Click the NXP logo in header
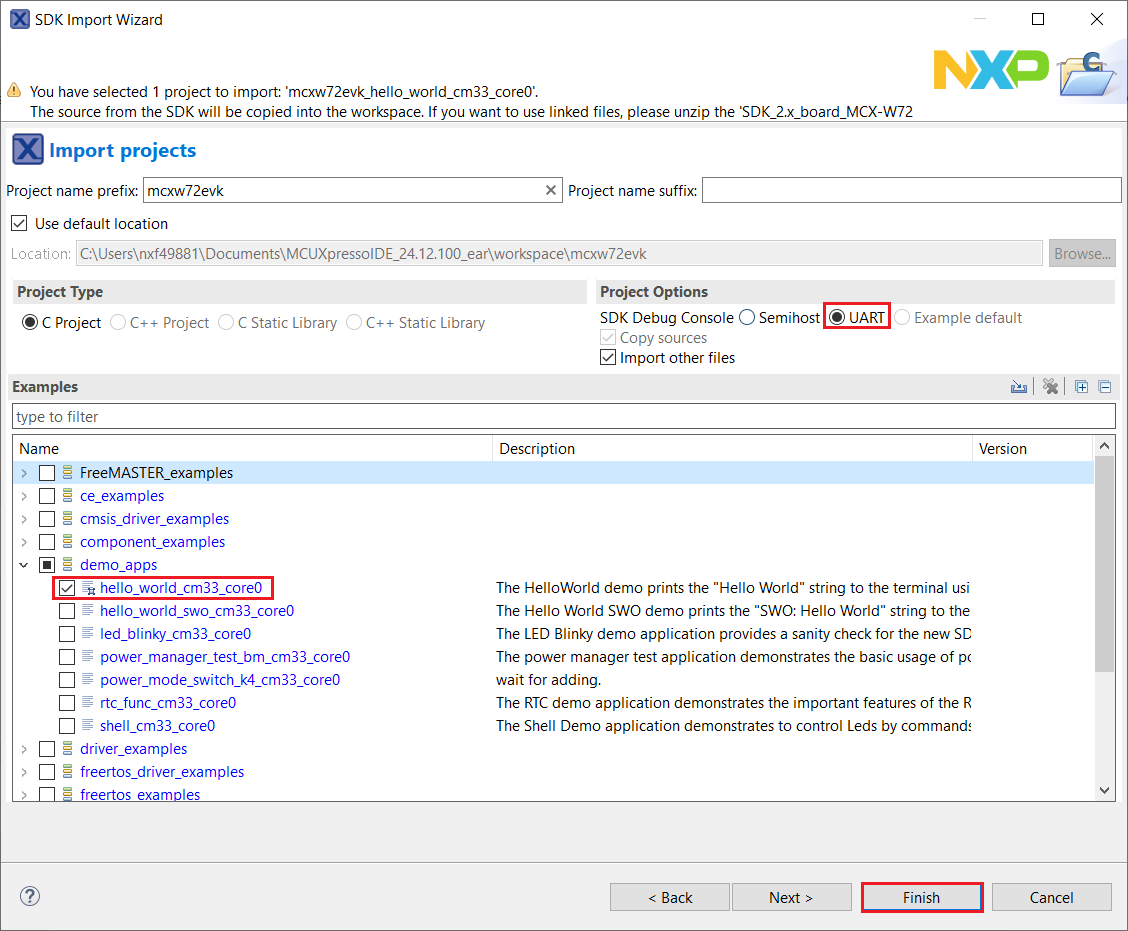 pyautogui.click(x=990, y=68)
